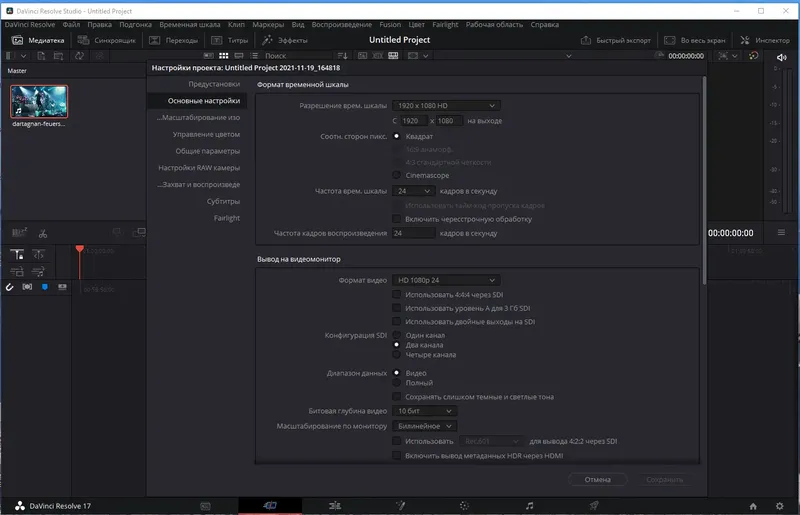
Task: Mute audio with the speaker icon
Action: pyautogui.click(x=781, y=57)
